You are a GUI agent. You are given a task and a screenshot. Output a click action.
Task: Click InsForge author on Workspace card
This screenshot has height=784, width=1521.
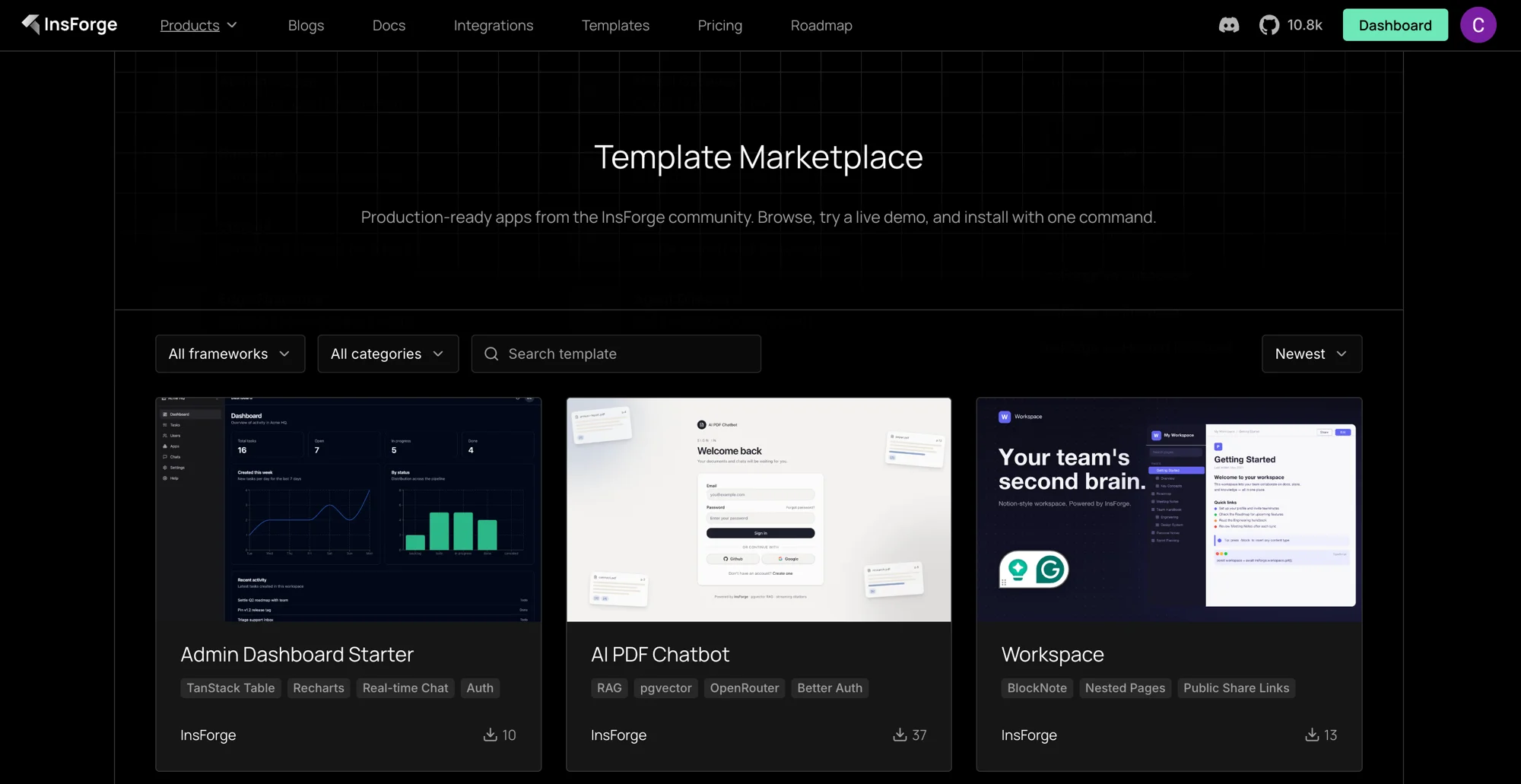click(1029, 735)
